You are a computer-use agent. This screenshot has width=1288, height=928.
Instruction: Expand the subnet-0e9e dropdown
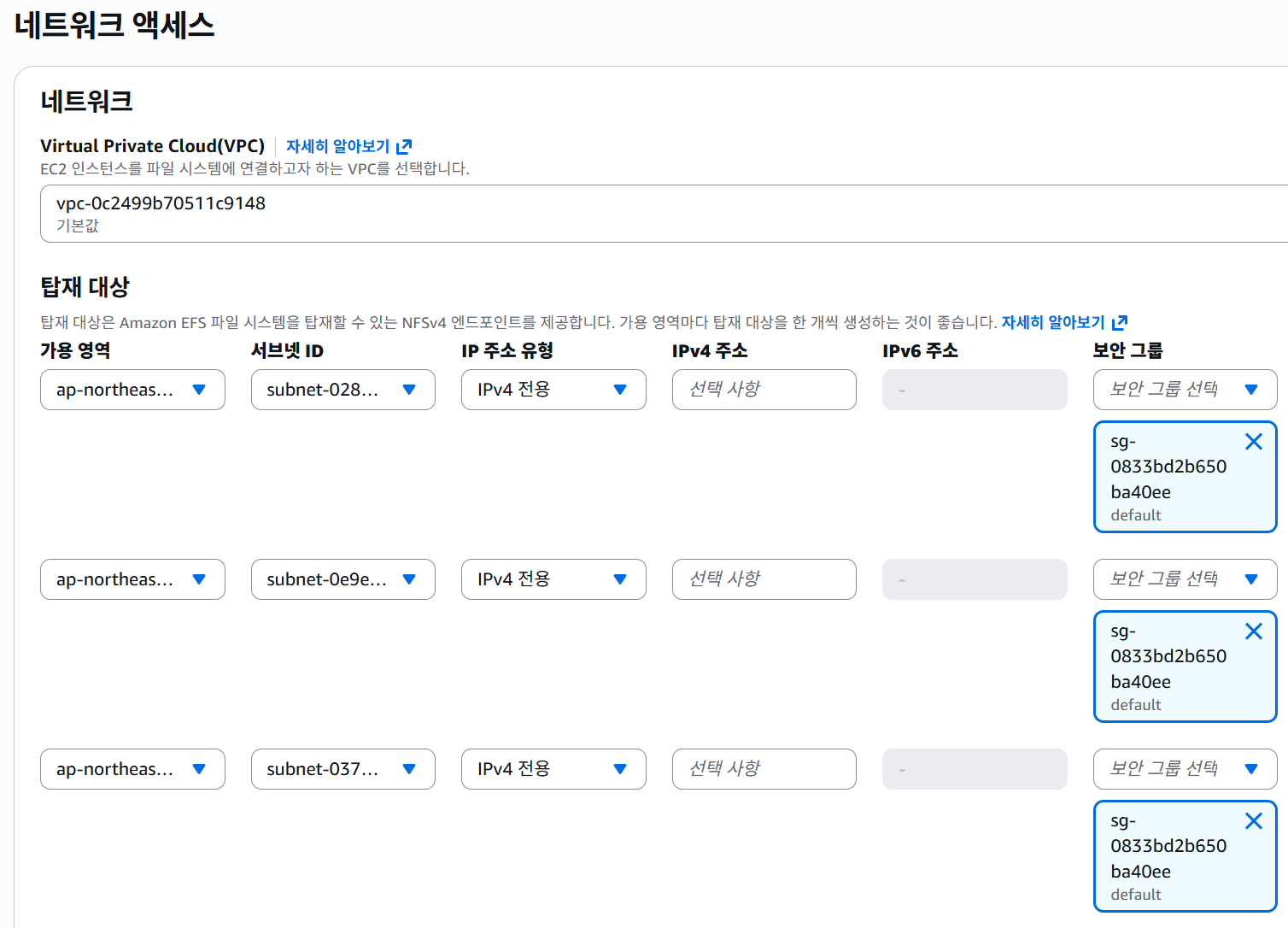[343, 579]
